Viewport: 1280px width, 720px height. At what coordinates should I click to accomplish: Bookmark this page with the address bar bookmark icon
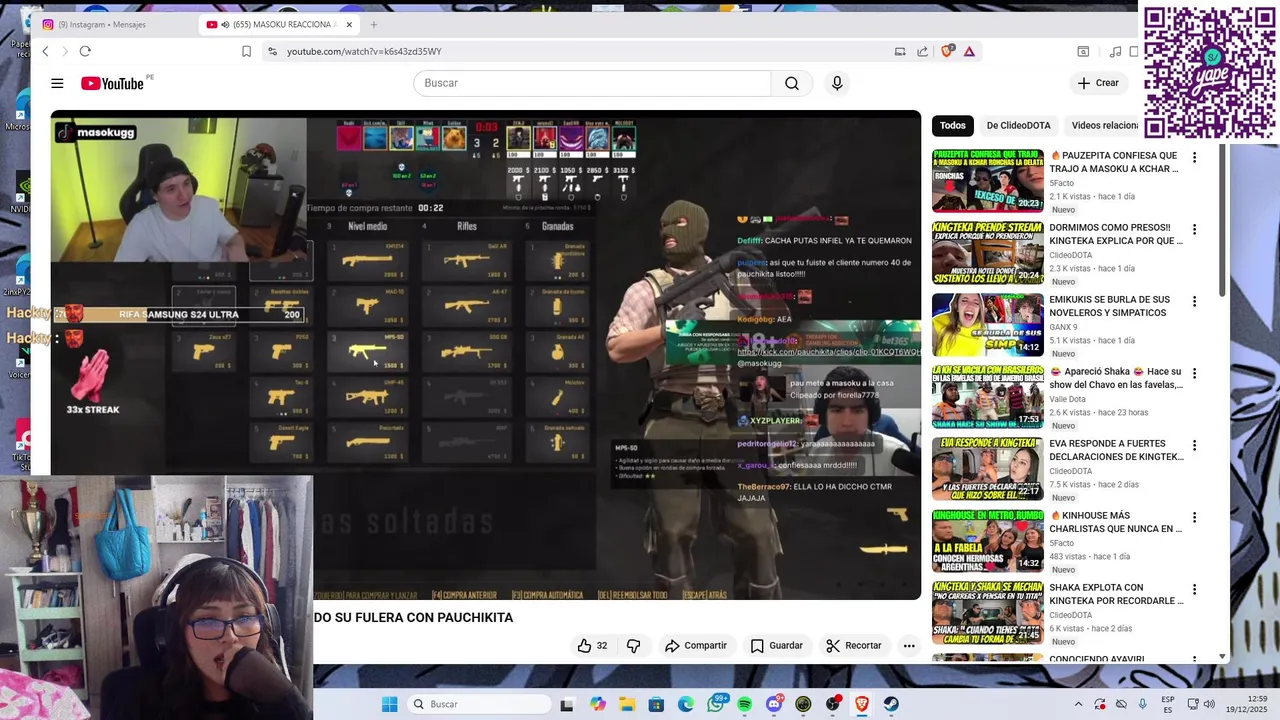point(246,51)
